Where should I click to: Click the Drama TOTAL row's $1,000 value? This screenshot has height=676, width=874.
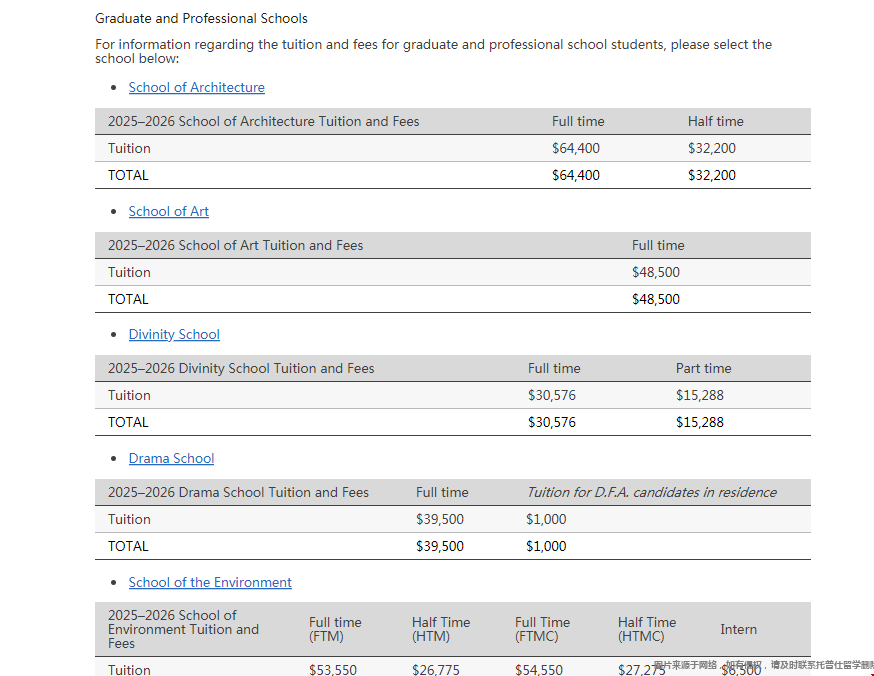pos(546,546)
